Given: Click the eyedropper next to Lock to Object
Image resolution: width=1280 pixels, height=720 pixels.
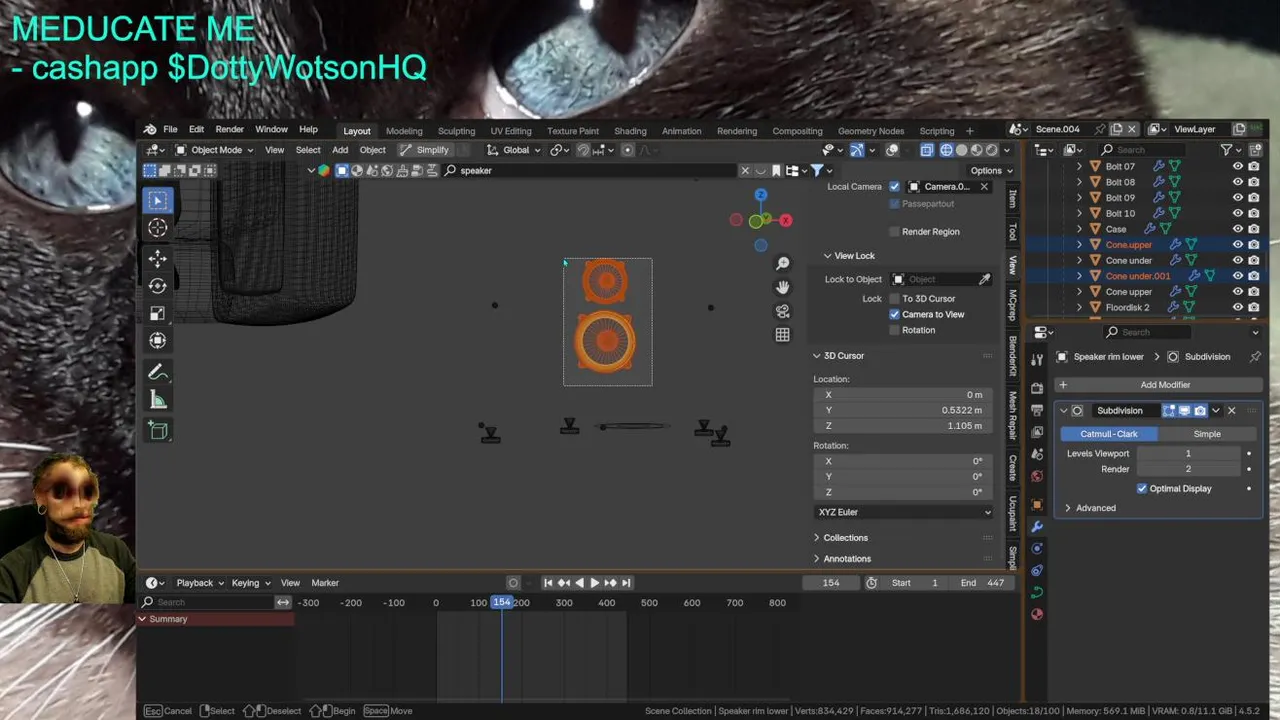Looking at the screenshot, I should (x=985, y=279).
